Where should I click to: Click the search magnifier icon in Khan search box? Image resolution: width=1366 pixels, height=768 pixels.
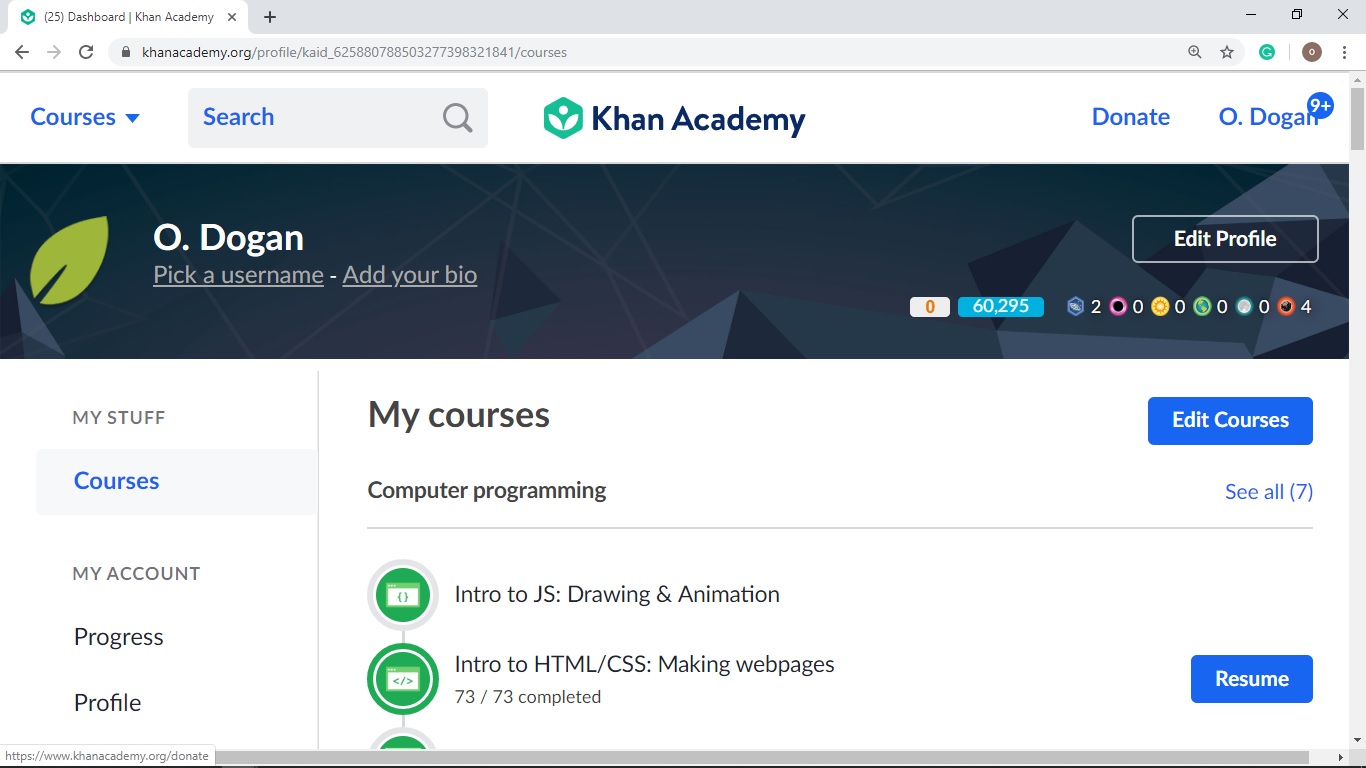click(x=458, y=118)
